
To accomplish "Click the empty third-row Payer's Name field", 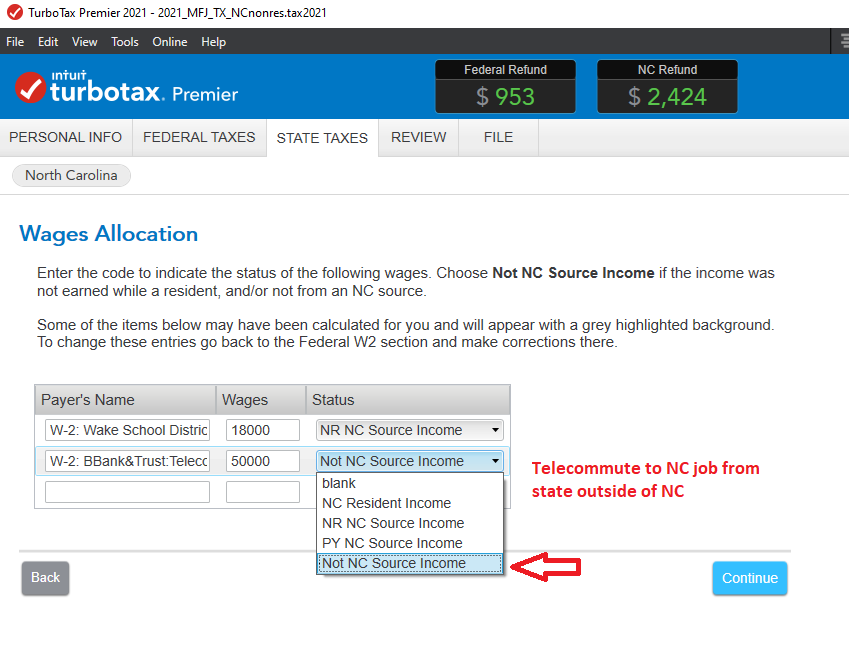I will coord(127,492).
